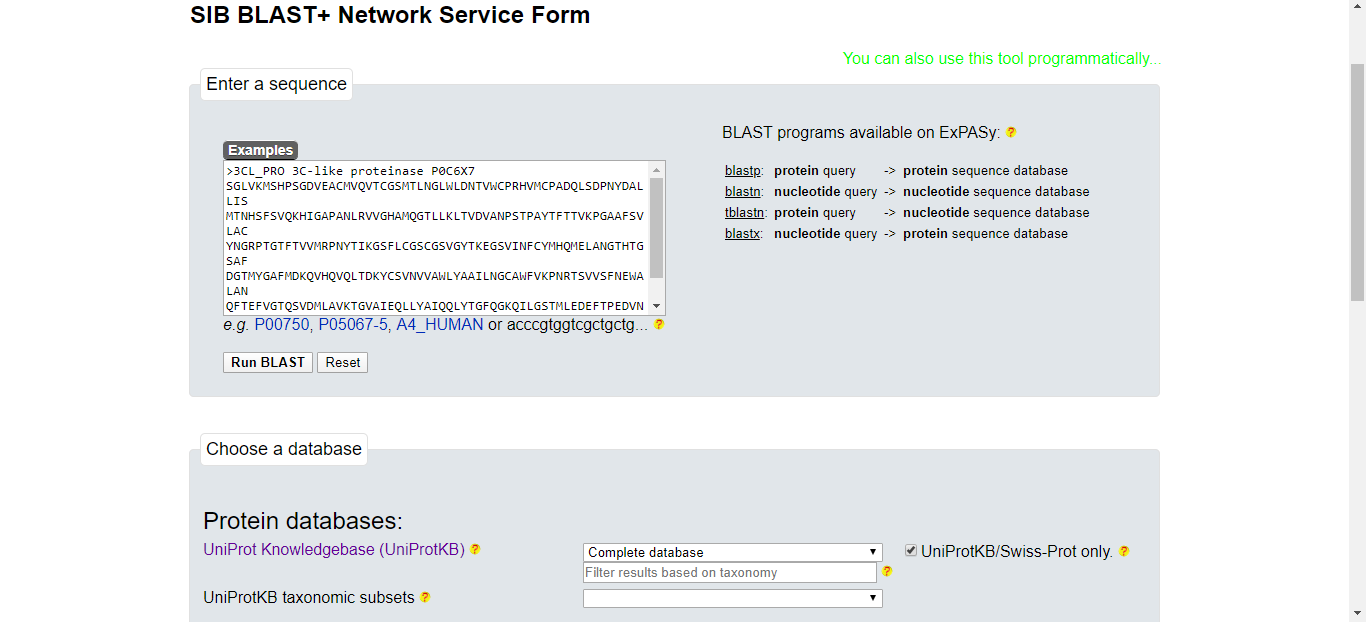
Task: Follow the blastx program link
Action: coord(743,234)
